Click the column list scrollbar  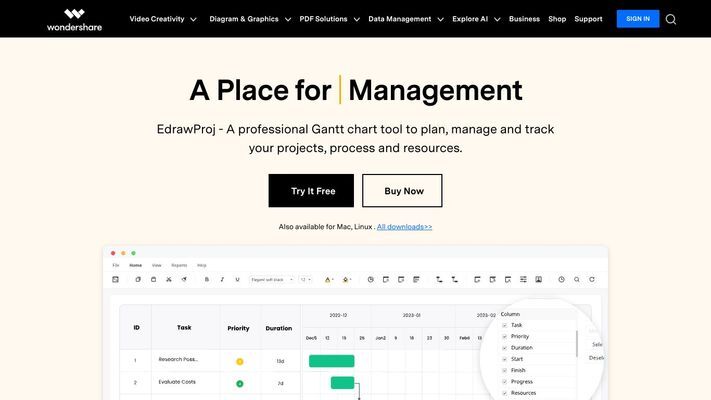tap(577, 343)
